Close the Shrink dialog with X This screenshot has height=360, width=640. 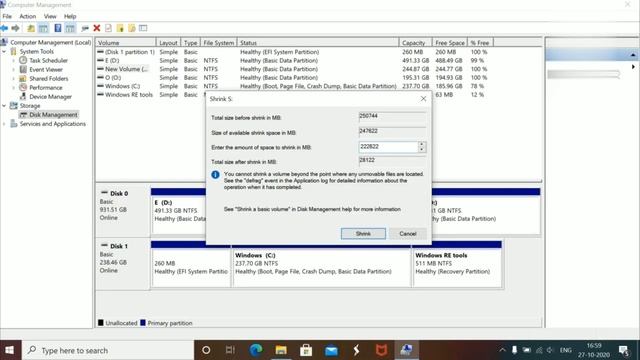pyautogui.click(x=423, y=99)
